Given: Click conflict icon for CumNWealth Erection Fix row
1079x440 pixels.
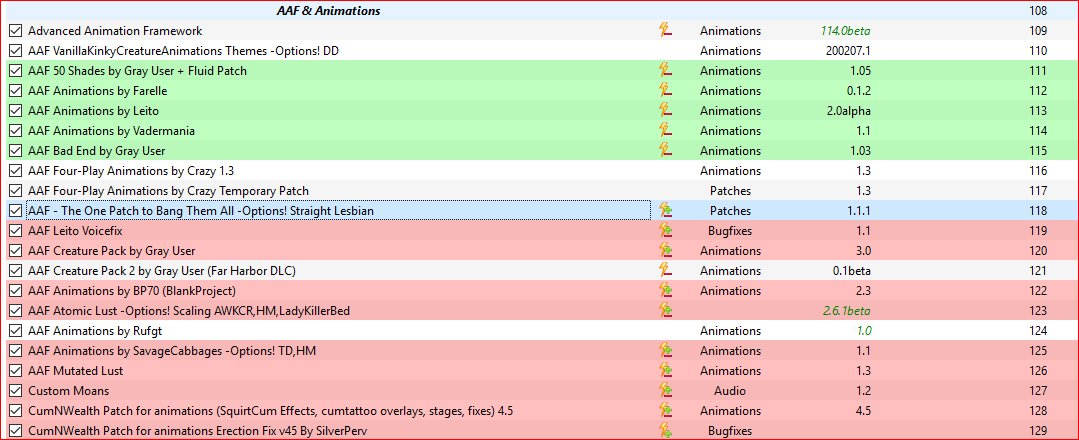Looking at the screenshot, I should pyautogui.click(x=665, y=430).
